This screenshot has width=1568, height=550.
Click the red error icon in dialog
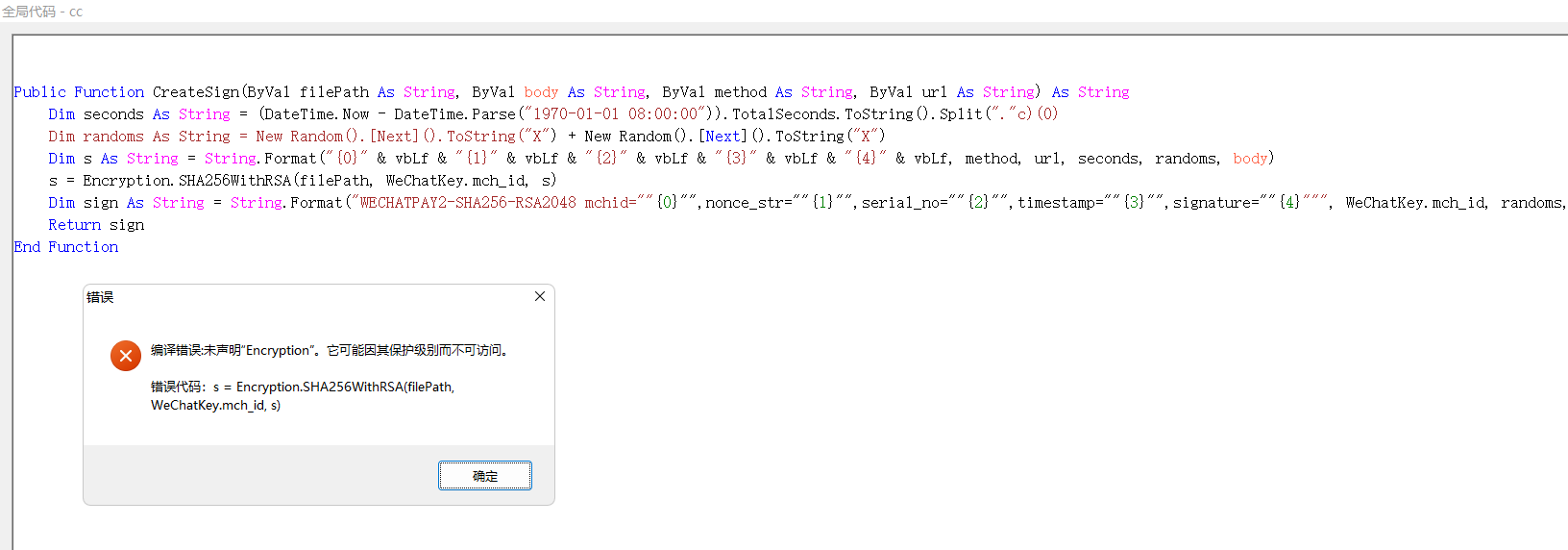click(x=126, y=356)
